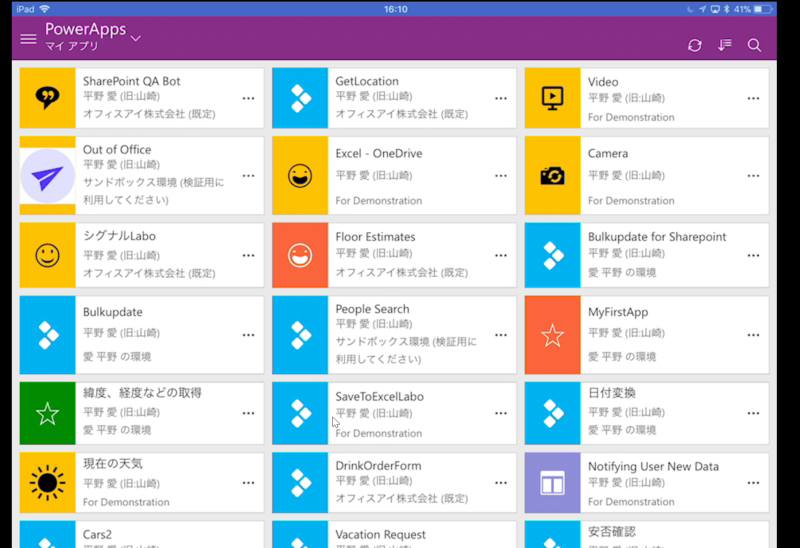Select the Vacation Request app title
The width and height of the screenshot is (800, 548).
click(380, 534)
